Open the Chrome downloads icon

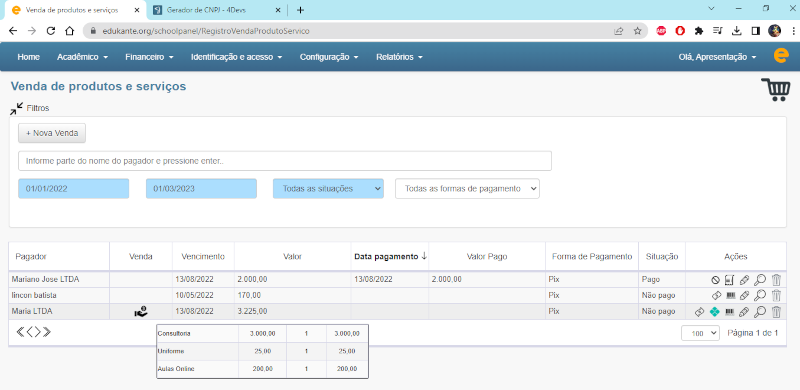pos(736,31)
